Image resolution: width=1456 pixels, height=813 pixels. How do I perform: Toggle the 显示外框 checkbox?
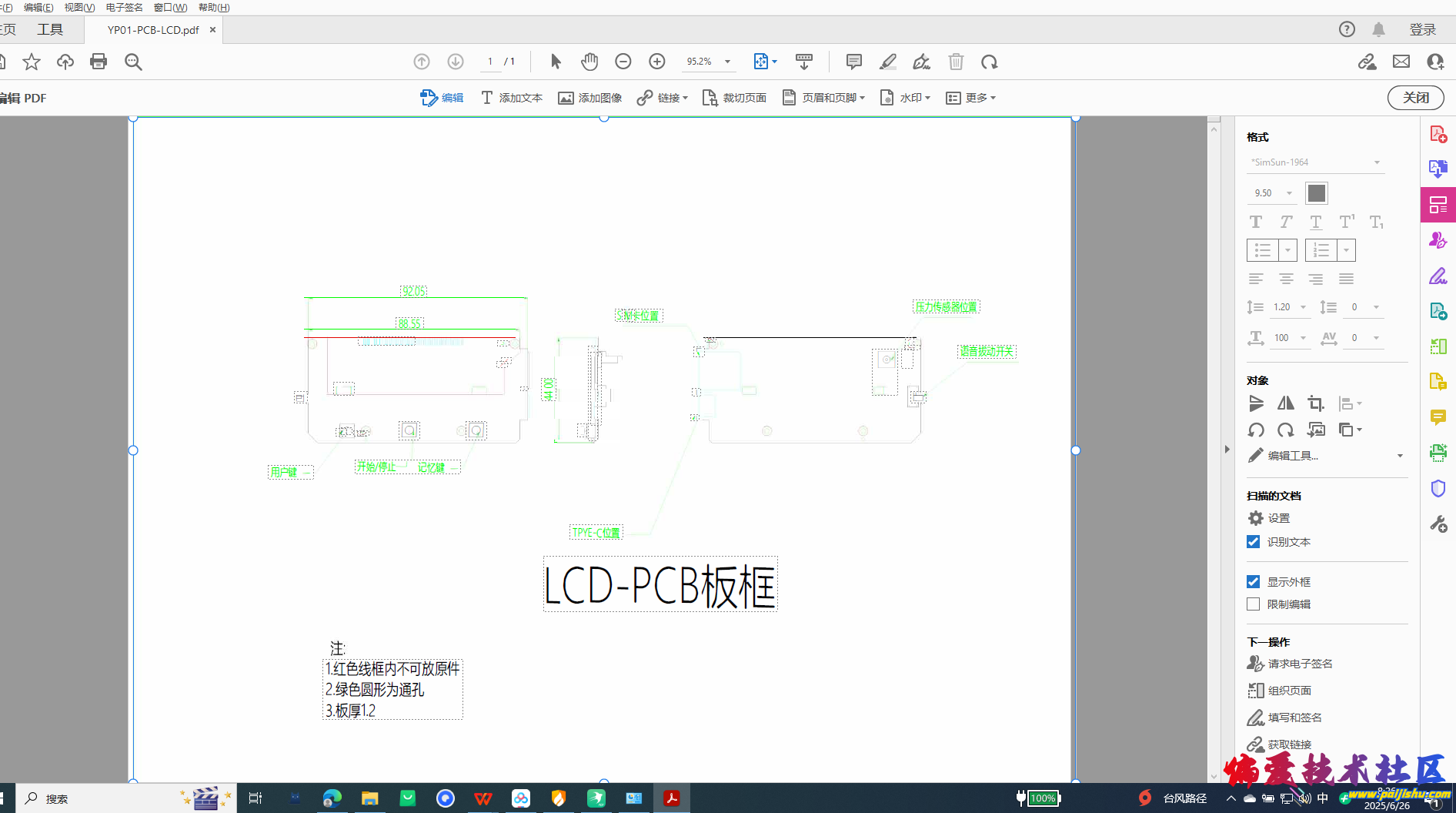[x=1254, y=582]
